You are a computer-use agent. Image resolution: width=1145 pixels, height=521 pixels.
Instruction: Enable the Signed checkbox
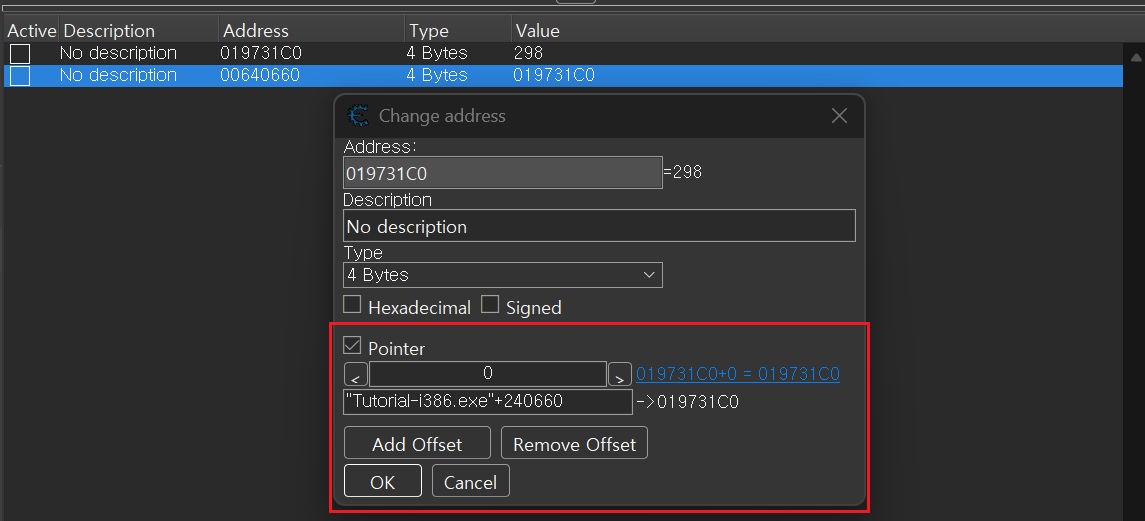[x=490, y=306]
